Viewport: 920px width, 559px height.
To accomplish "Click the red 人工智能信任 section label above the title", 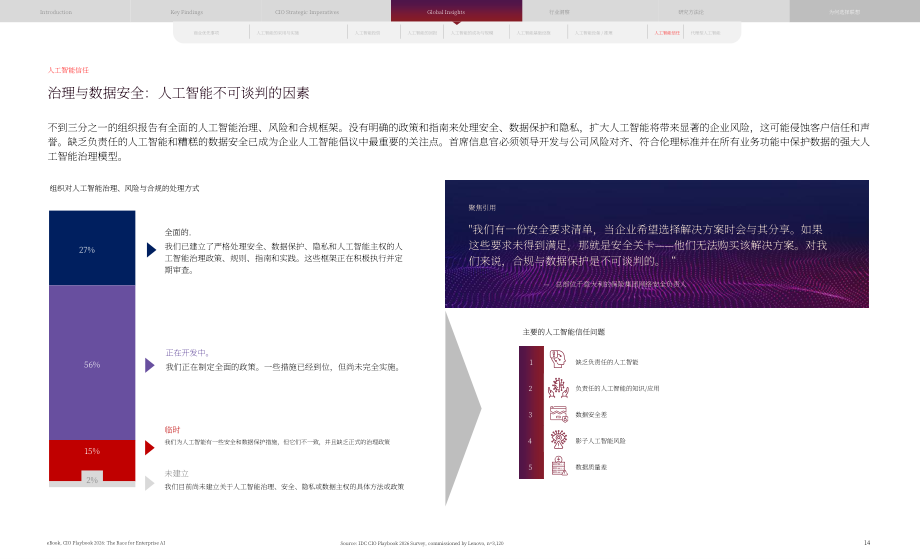I will 68,70.
